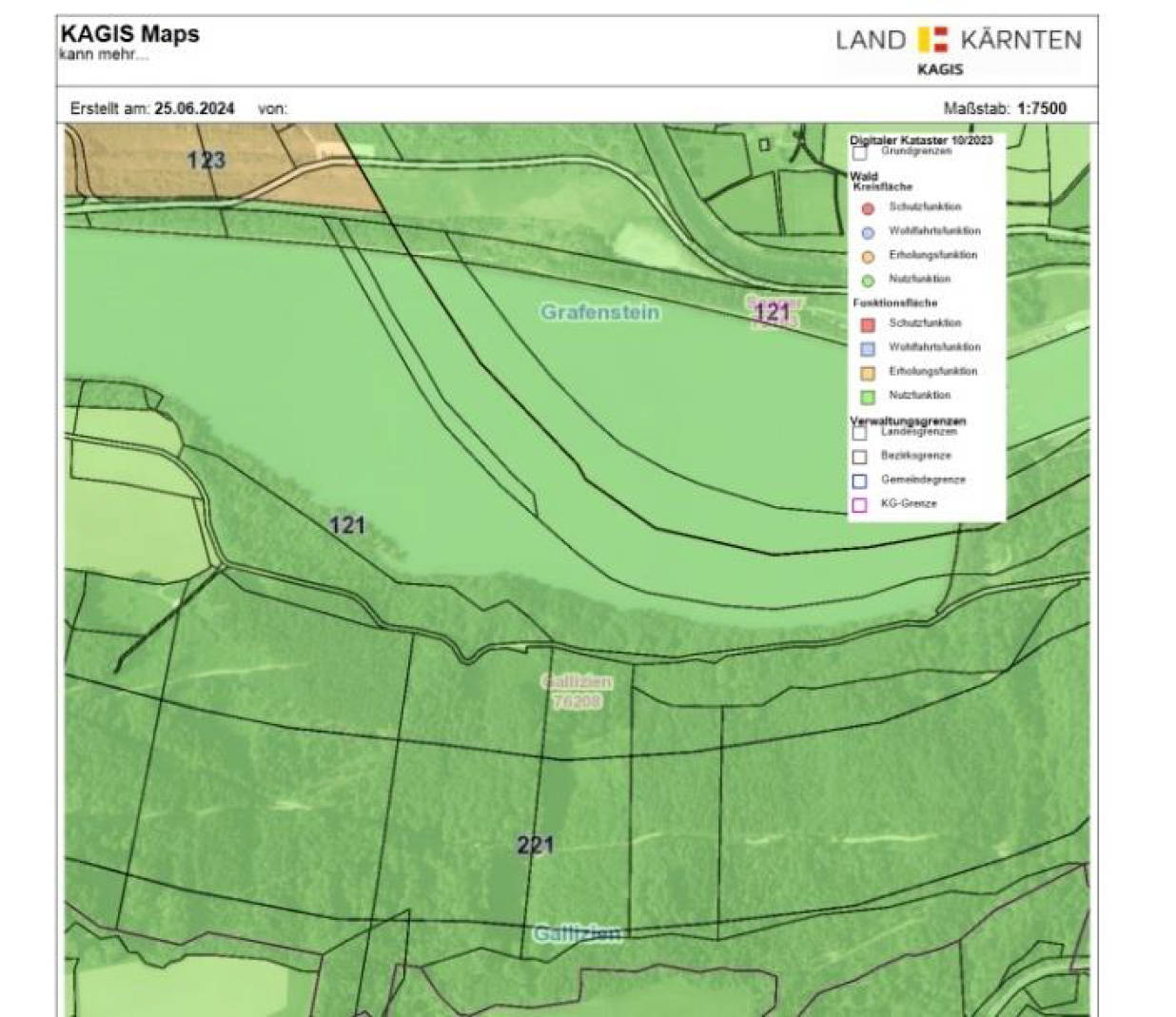Click the blue Gemeindegrenze legend box symbol

tap(860, 480)
